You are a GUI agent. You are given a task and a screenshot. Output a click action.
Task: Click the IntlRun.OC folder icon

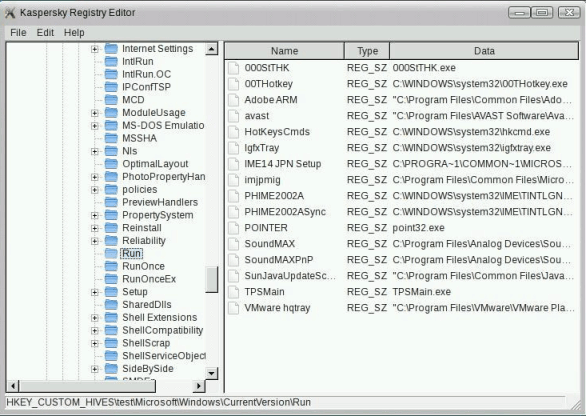click(x=111, y=74)
